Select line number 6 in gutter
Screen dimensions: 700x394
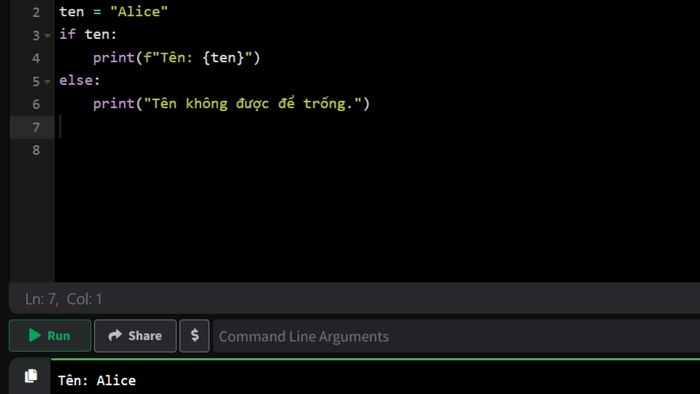tap(36, 104)
